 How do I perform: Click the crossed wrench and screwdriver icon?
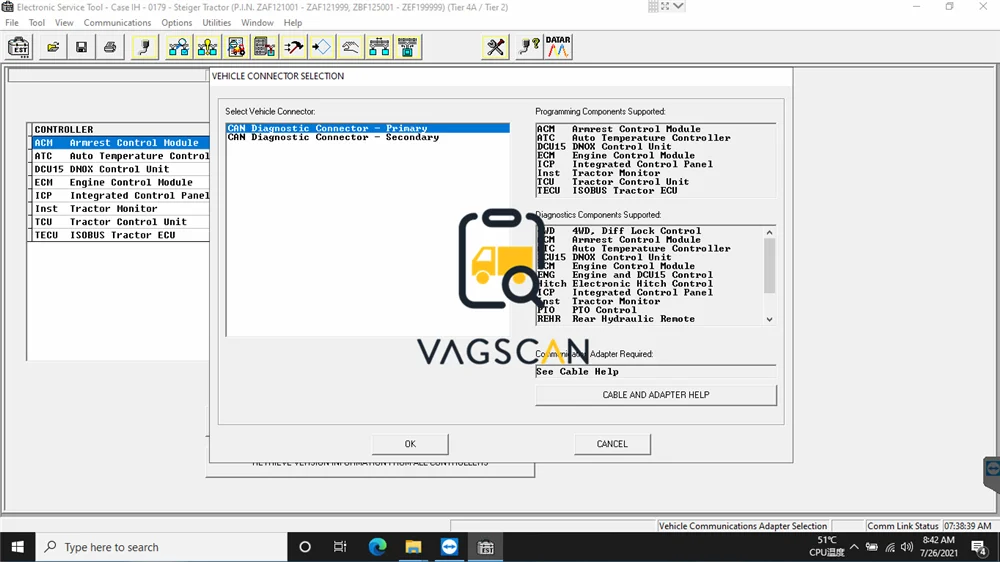495,47
